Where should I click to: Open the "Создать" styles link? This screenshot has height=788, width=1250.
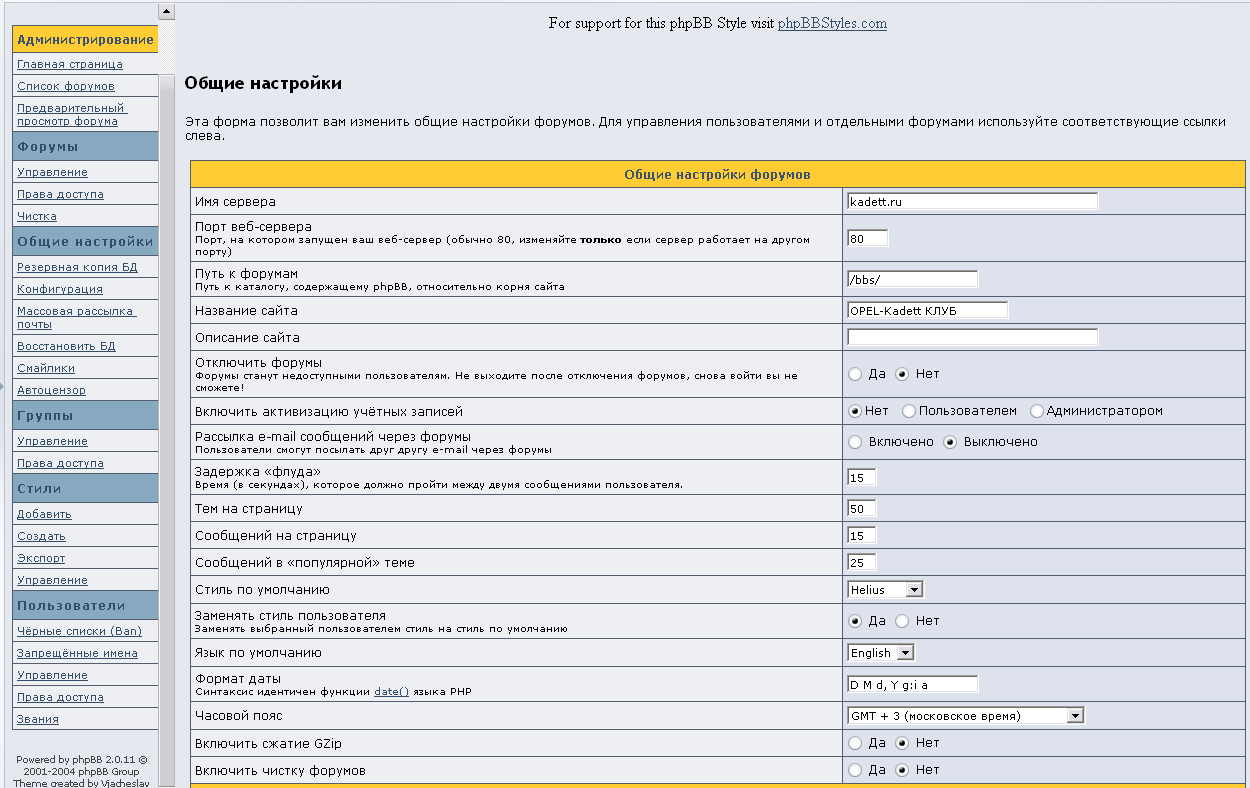coord(41,536)
